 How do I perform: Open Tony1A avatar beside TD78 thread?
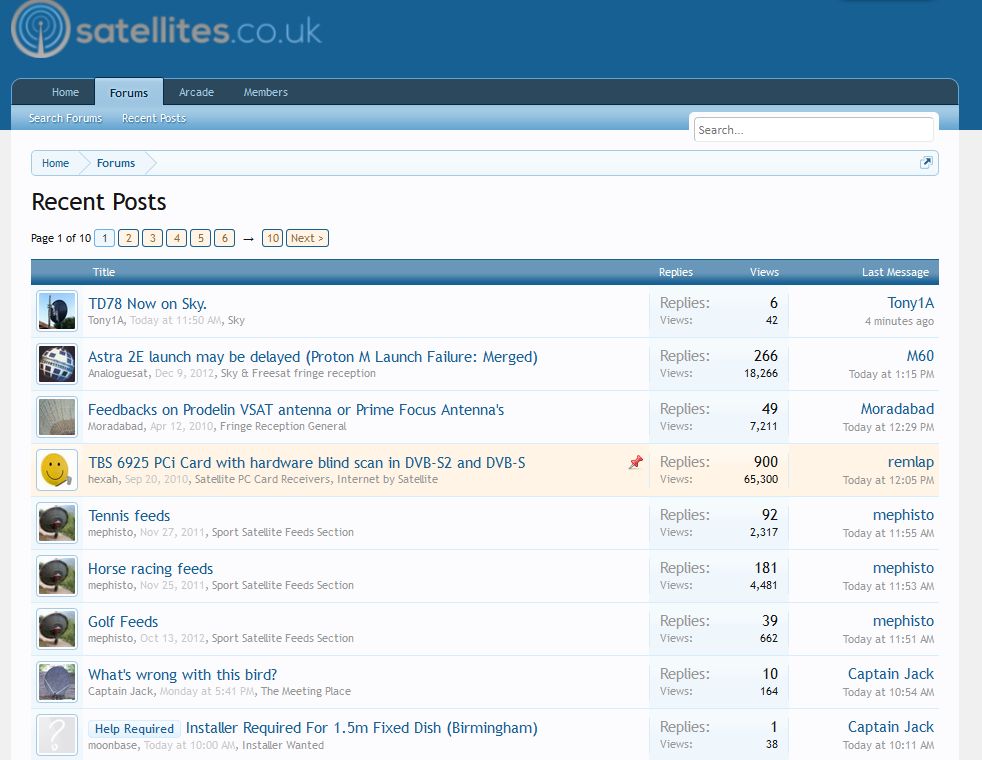click(x=57, y=311)
